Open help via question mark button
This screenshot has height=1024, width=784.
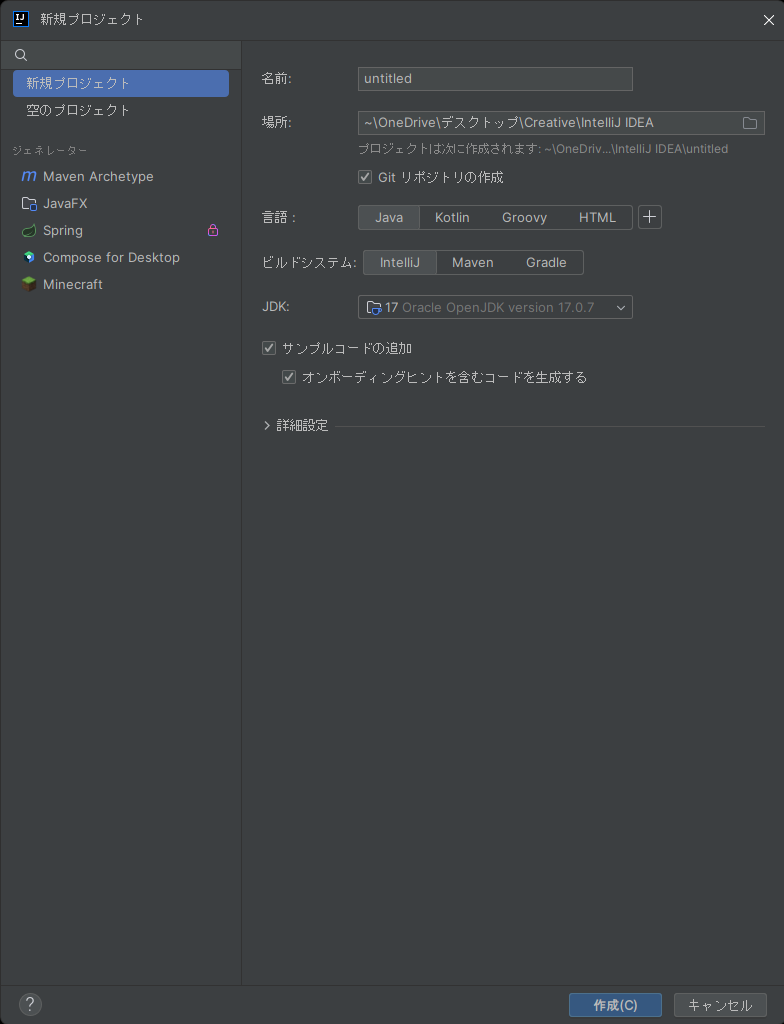click(x=30, y=1004)
